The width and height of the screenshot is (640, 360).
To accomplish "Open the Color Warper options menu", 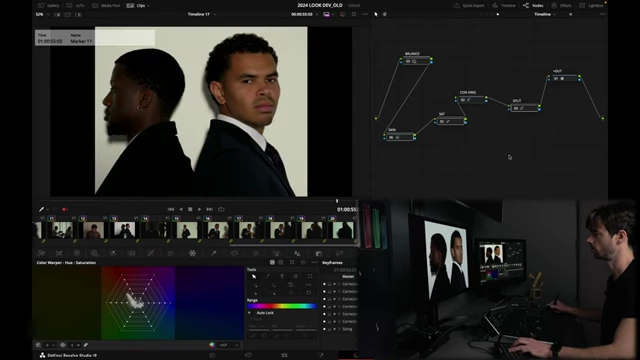I will coord(314,262).
